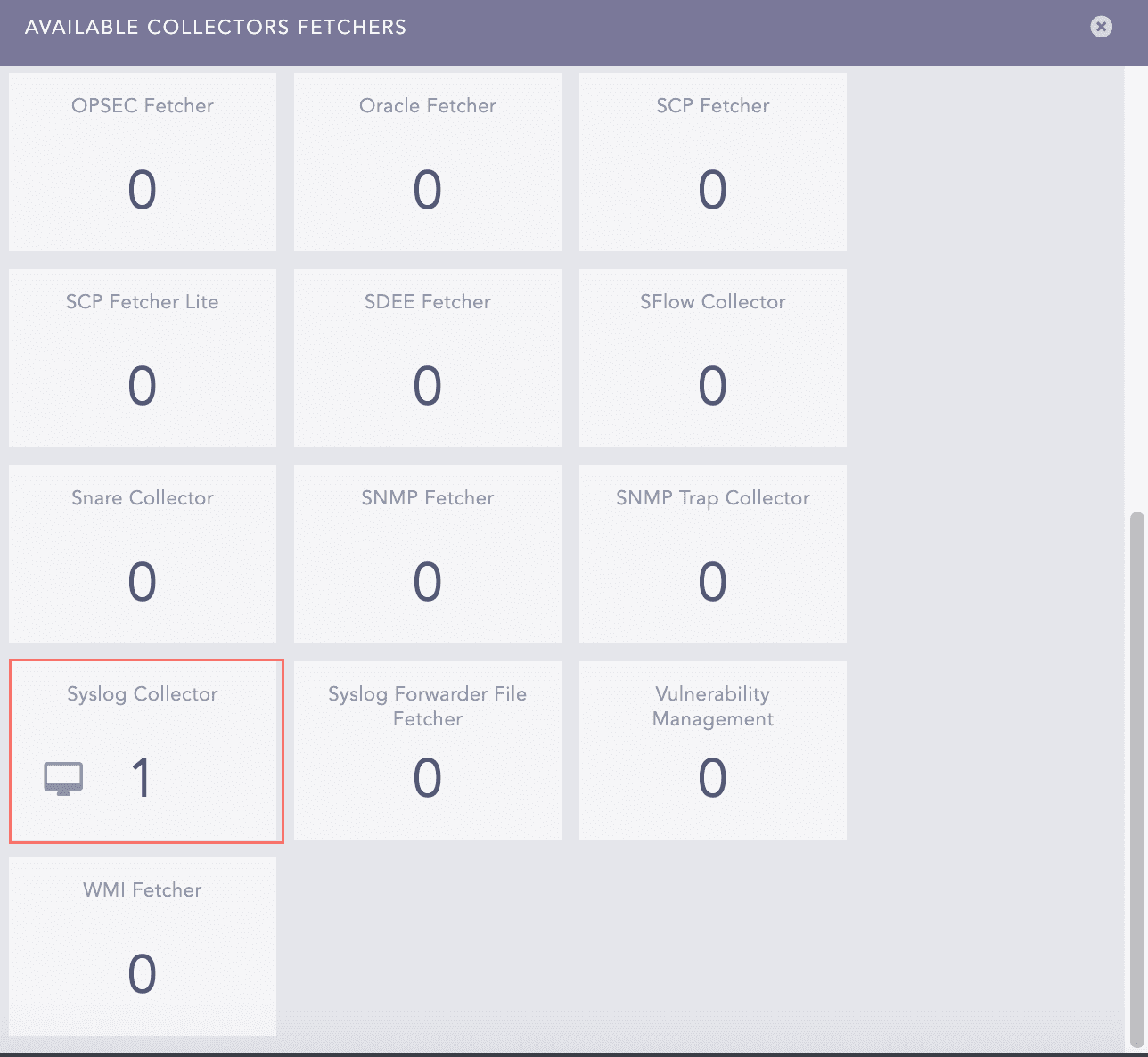This screenshot has width=1148, height=1057.
Task: Click the count 1 in Syslog Collector
Action: pos(141,778)
